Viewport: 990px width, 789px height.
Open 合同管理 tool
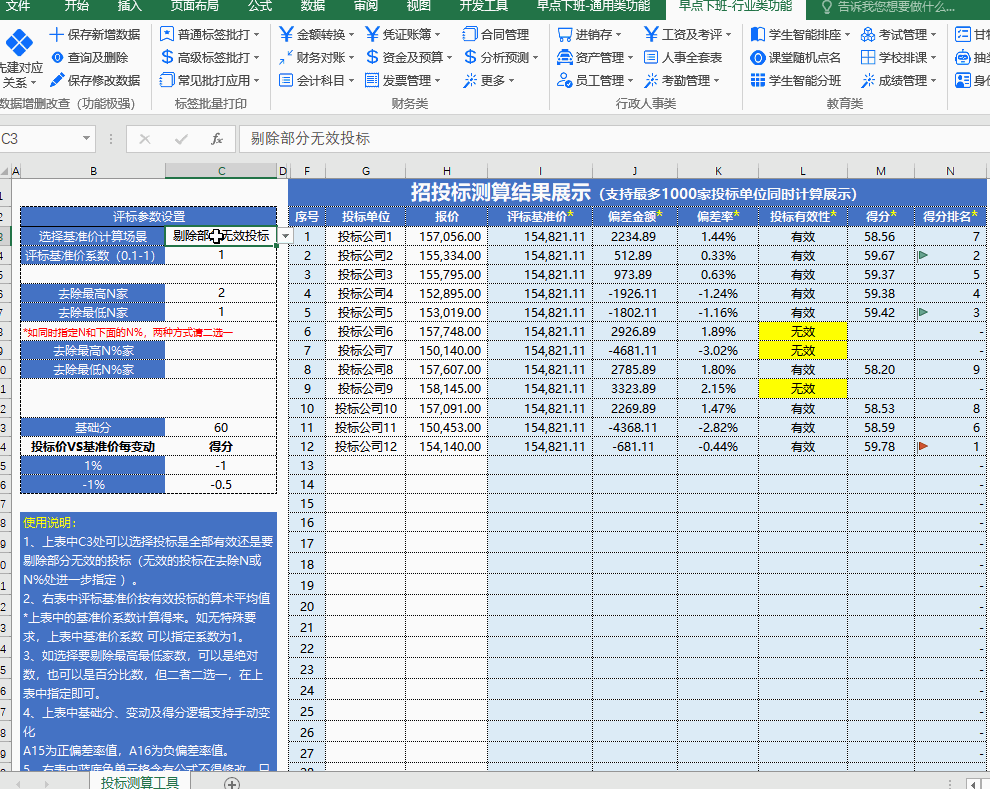[496, 35]
